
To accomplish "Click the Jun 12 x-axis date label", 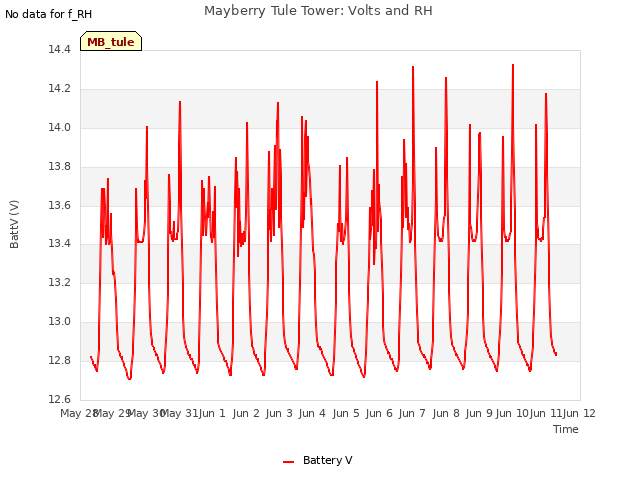I will [x=579, y=413].
